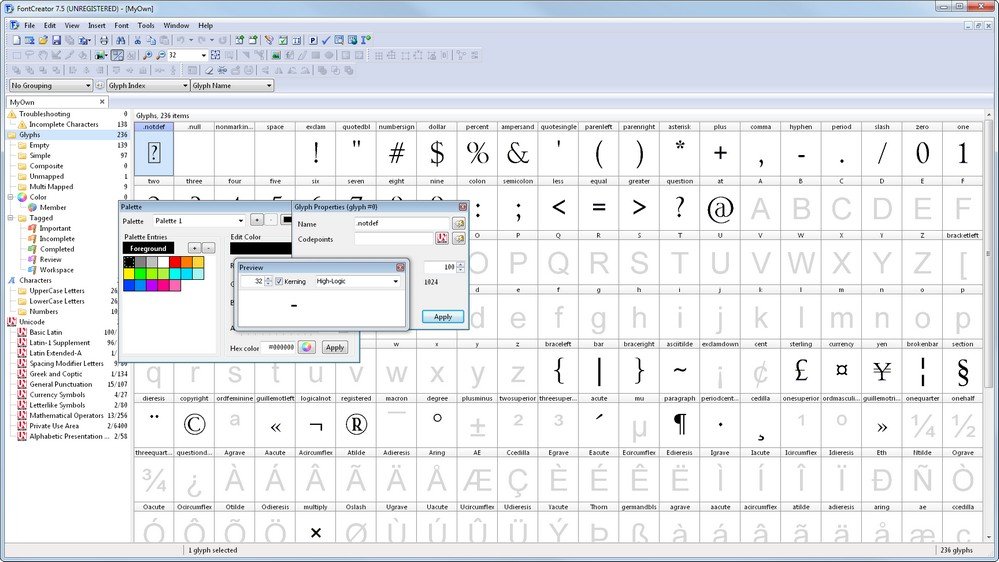Click the Zoom In magnifier icon

tap(147, 55)
